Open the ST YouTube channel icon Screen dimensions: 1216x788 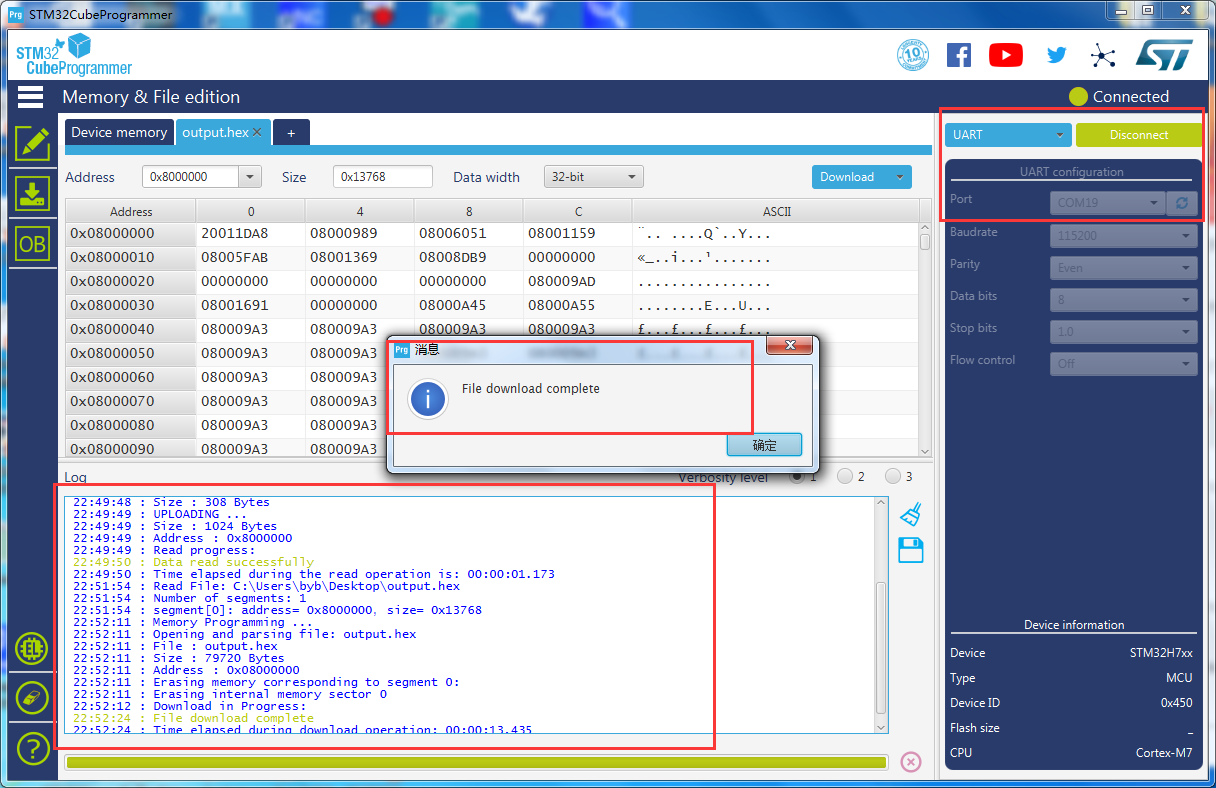(x=1005, y=55)
